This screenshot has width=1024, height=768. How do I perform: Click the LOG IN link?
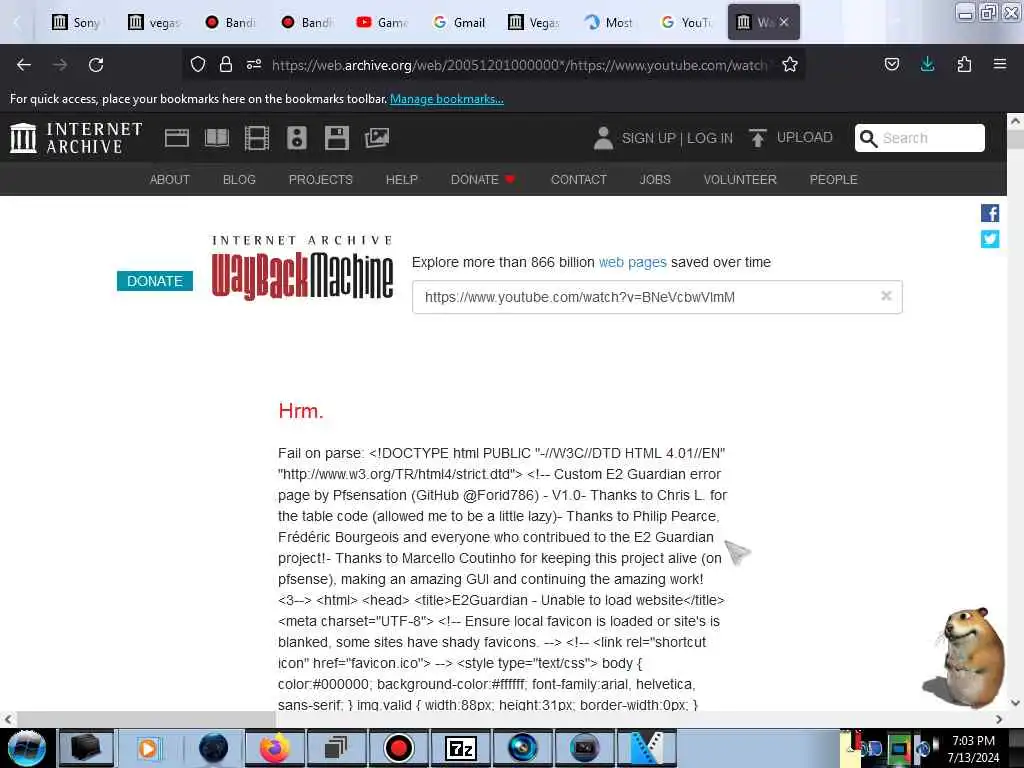710,138
